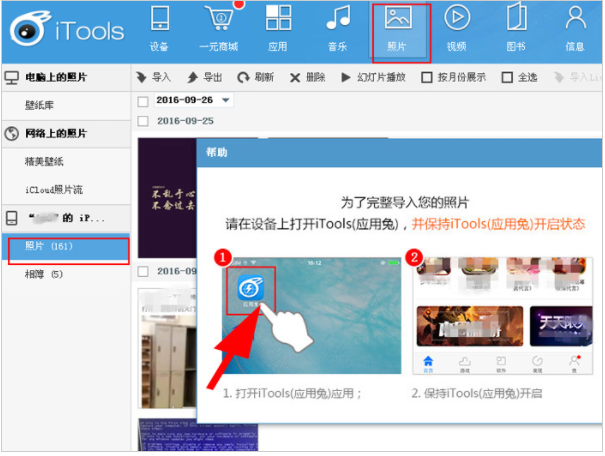Open the 图书 (Books) section
605x456 pixels.
pos(515,29)
